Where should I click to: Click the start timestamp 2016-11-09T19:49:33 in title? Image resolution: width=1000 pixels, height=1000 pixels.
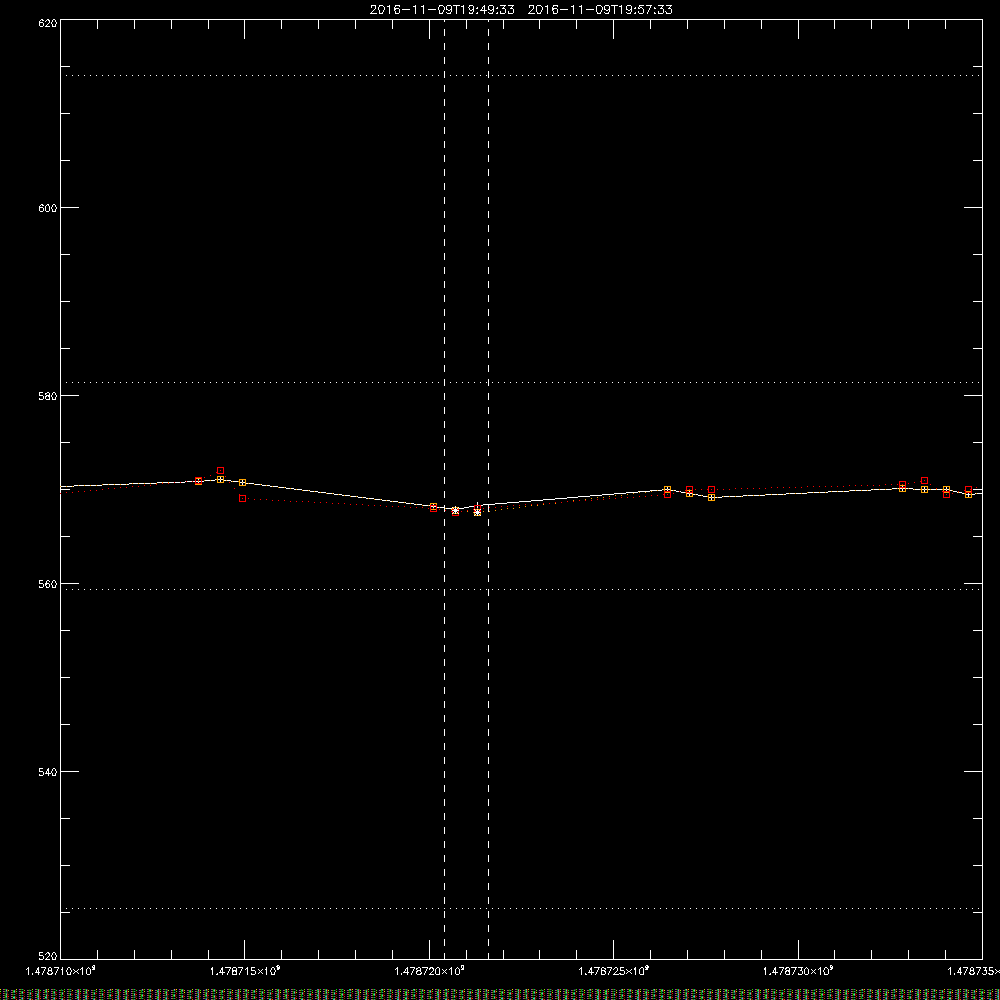442,10
